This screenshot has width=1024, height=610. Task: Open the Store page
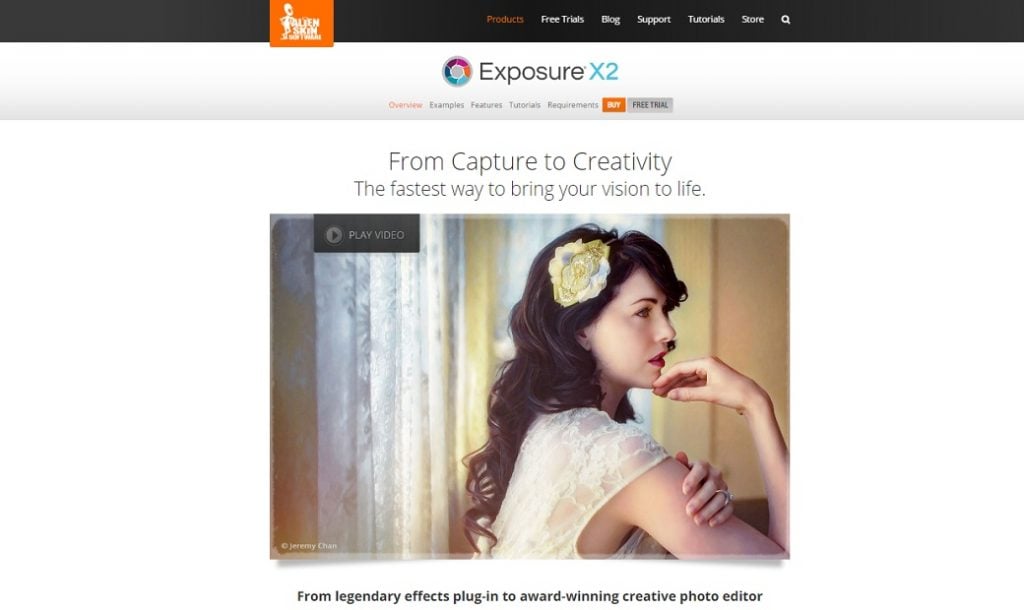click(x=753, y=19)
